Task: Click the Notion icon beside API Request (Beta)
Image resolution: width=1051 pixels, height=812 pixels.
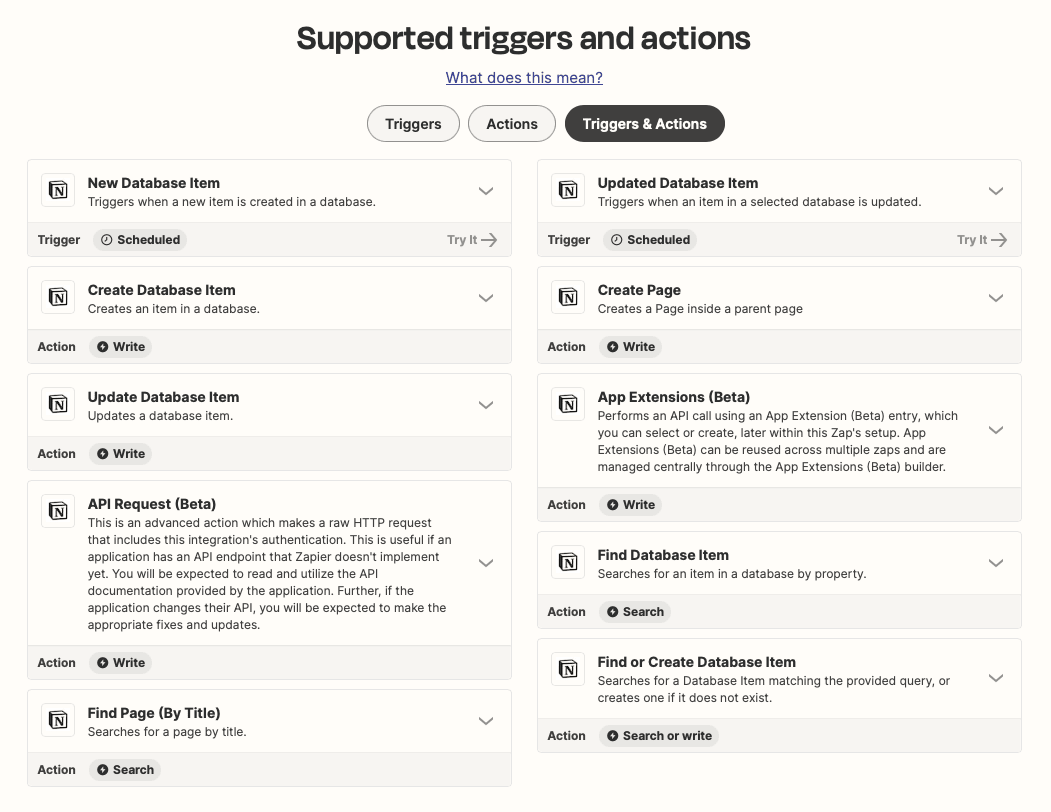Action: [58, 512]
